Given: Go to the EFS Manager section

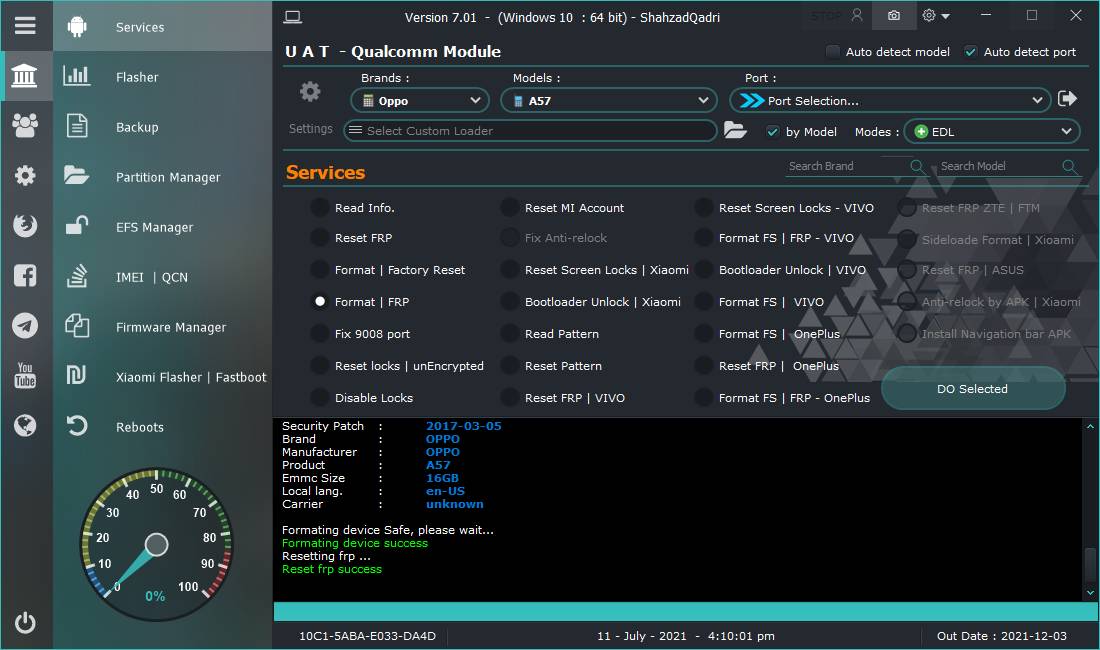Looking at the screenshot, I should (154, 227).
